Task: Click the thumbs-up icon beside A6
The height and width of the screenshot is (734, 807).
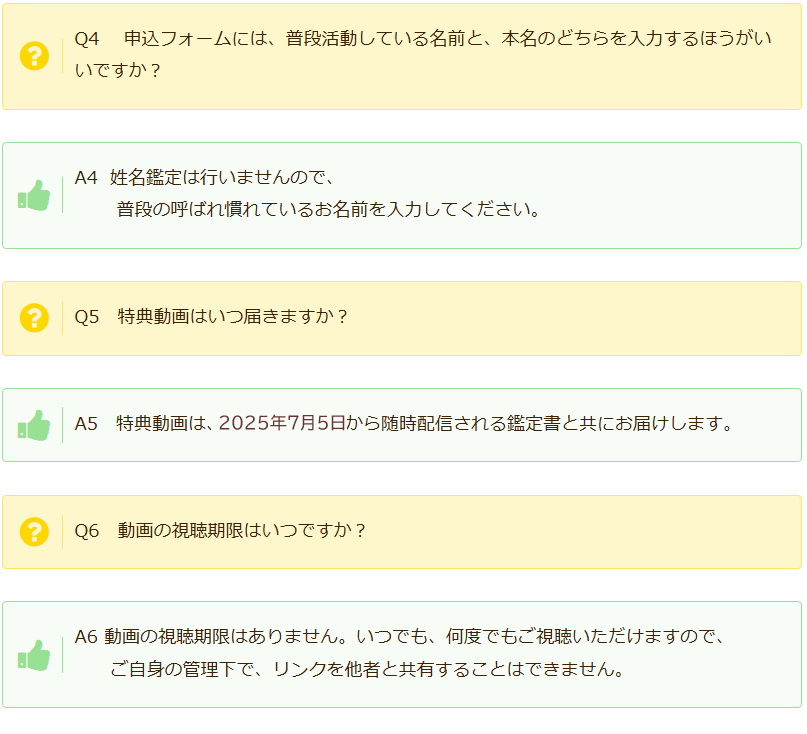Action: tap(34, 655)
